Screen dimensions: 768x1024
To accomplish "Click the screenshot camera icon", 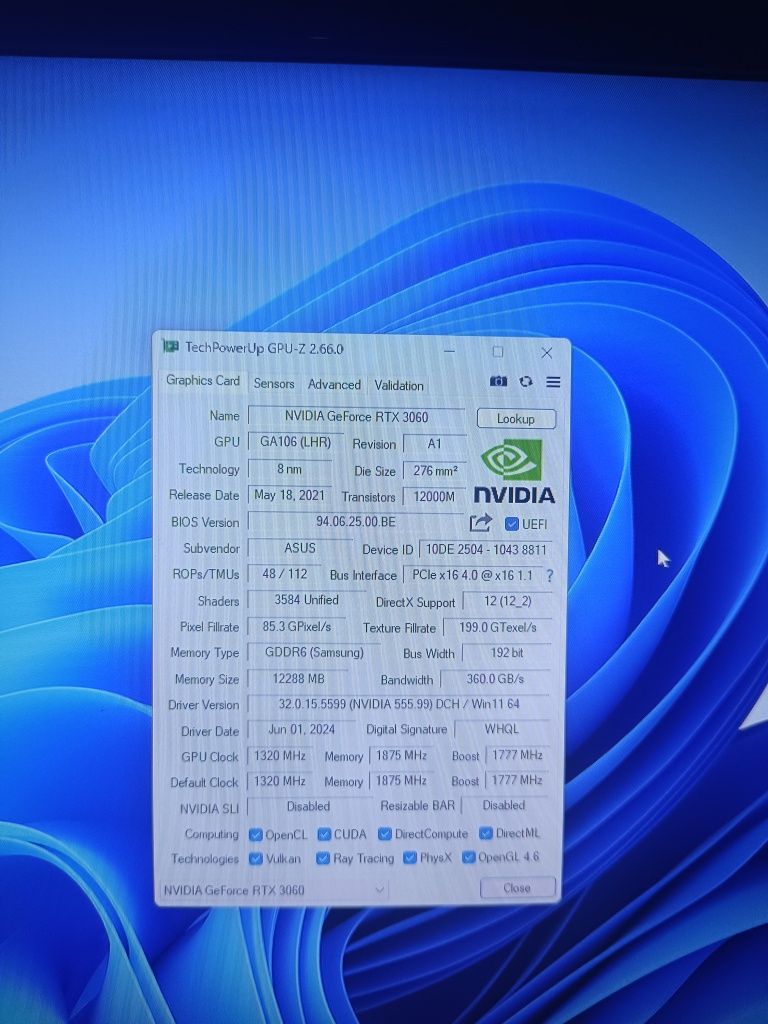I will pyautogui.click(x=498, y=381).
